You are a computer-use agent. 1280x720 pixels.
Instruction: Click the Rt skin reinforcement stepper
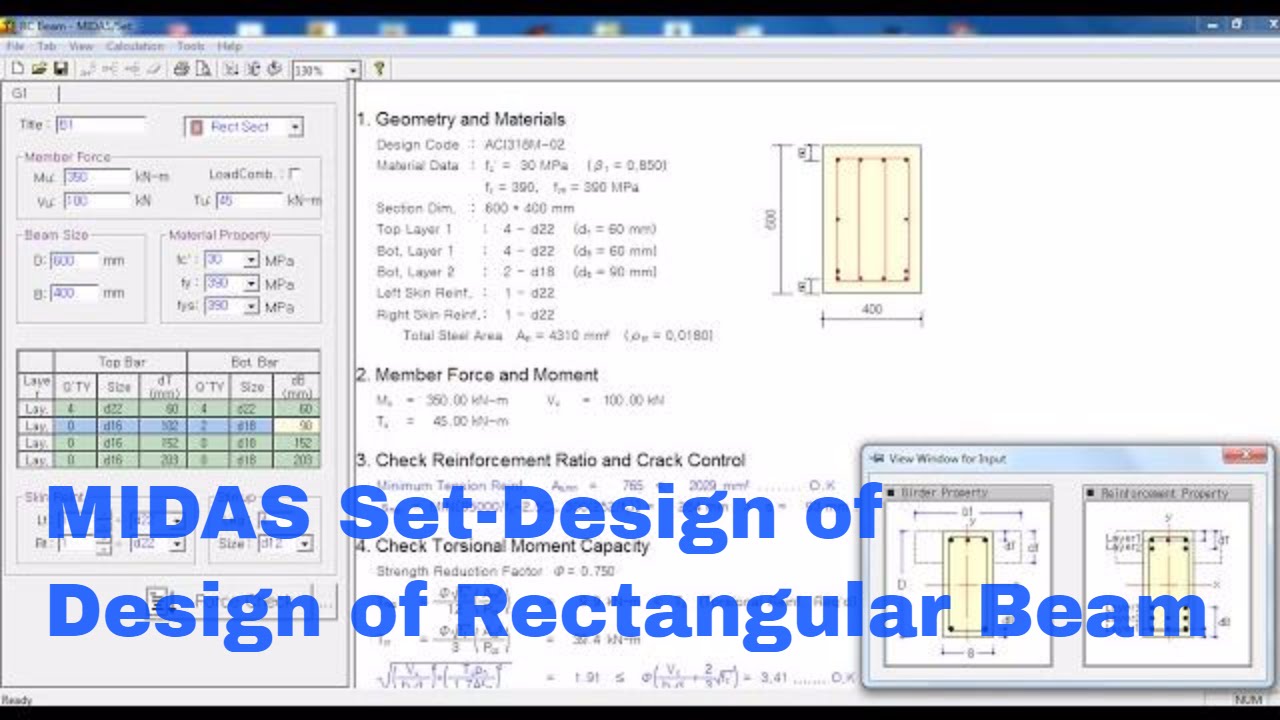point(103,544)
